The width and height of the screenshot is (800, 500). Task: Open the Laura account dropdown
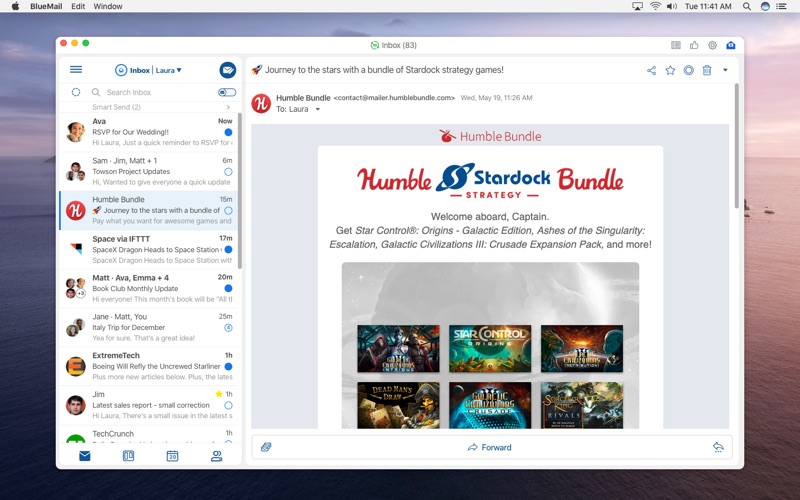click(168, 70)
